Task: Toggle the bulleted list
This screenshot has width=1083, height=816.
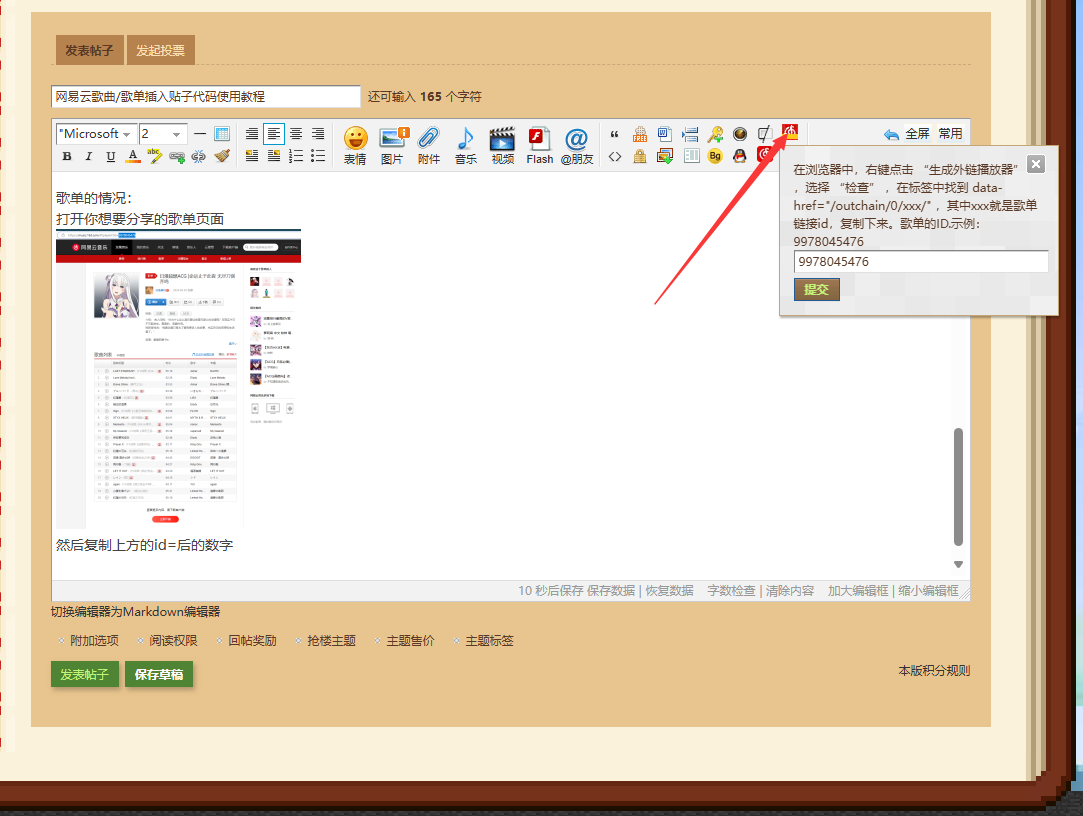Action: coord(318,155)
